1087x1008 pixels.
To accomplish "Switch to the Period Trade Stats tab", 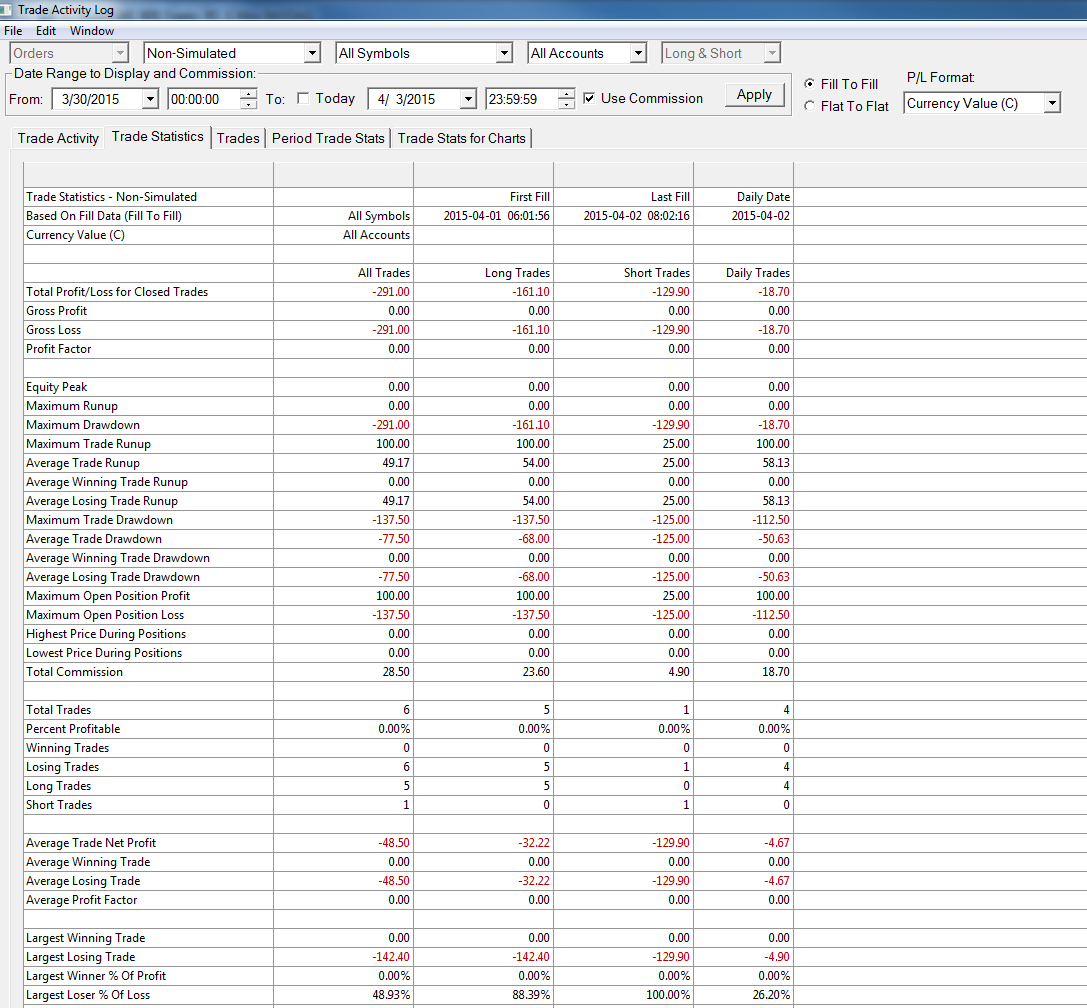I will 328,138.
